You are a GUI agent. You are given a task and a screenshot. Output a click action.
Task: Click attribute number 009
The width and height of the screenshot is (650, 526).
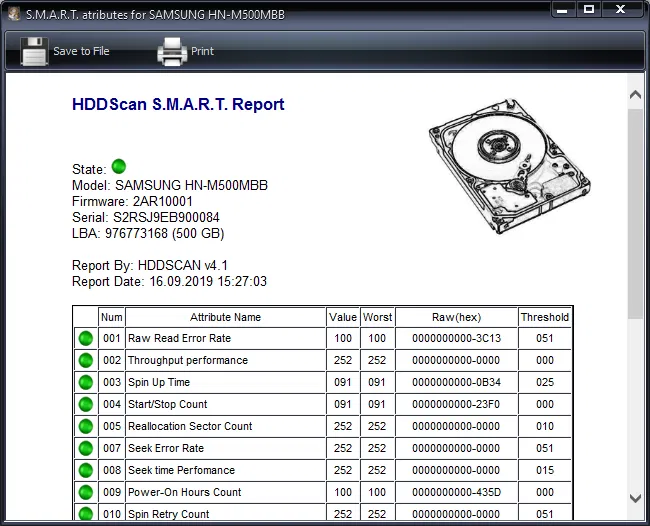pos(112,492)
